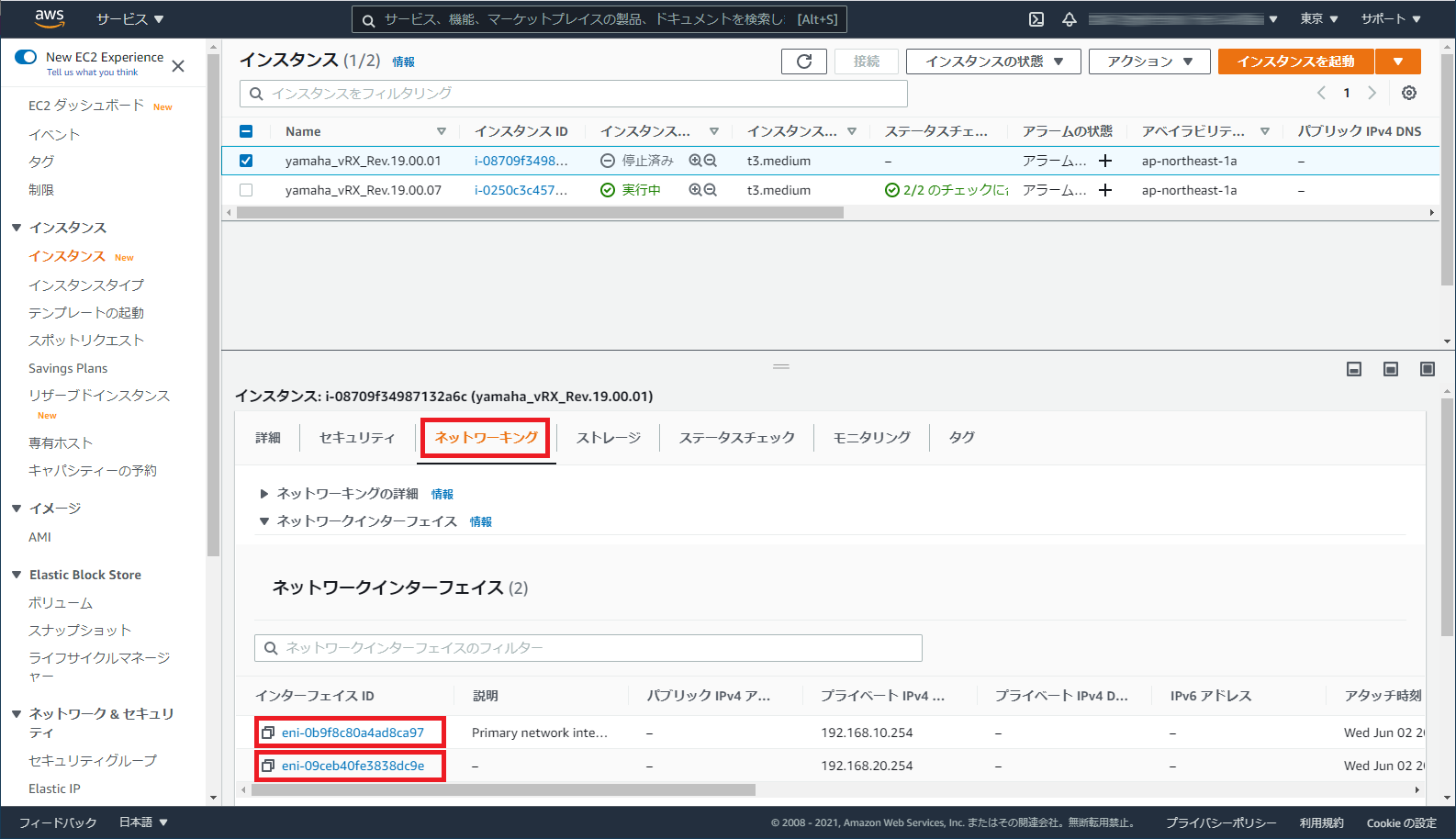
Task: Open インスタンスの状態 dropdown
Action: 993,62
